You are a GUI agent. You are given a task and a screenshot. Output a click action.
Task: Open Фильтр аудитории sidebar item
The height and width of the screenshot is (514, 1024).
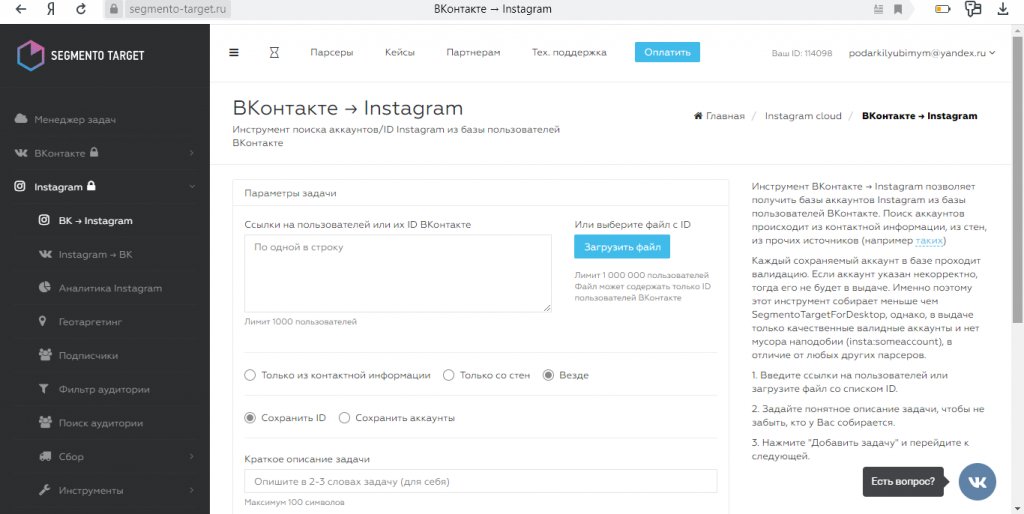click(x=104, y=389)
